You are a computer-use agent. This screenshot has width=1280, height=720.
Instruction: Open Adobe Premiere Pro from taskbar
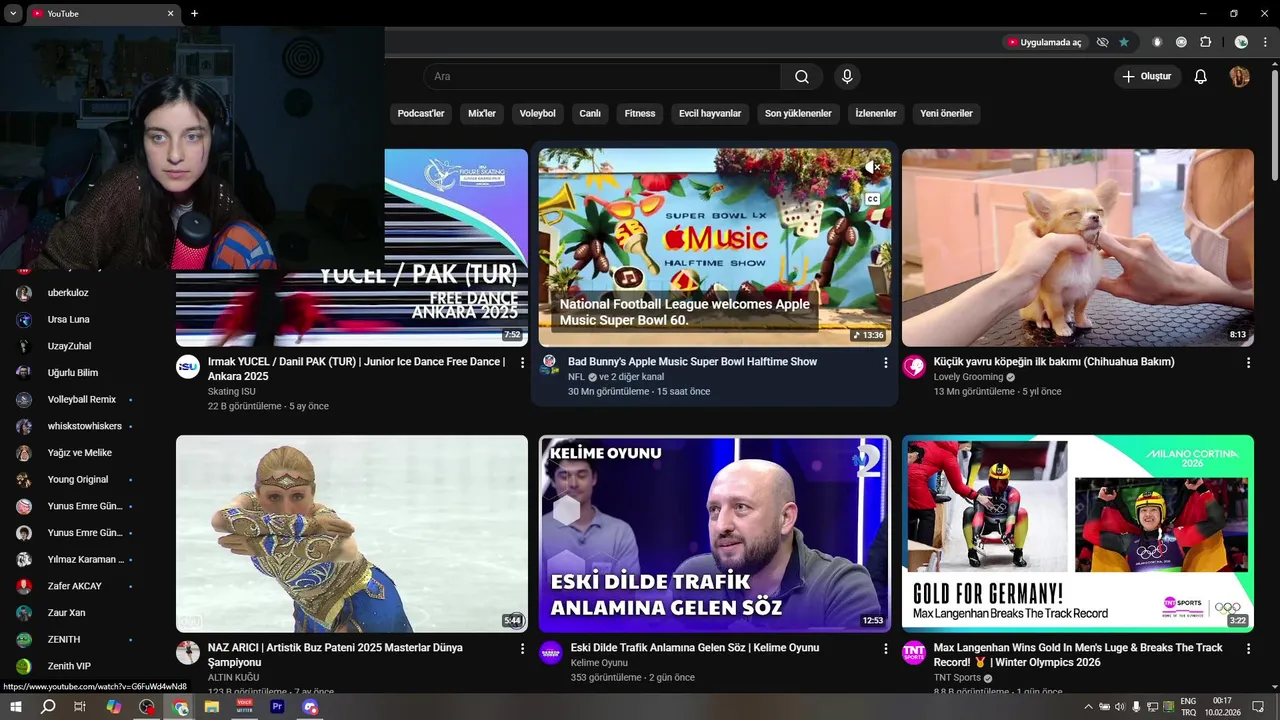[x=278, y=707]
